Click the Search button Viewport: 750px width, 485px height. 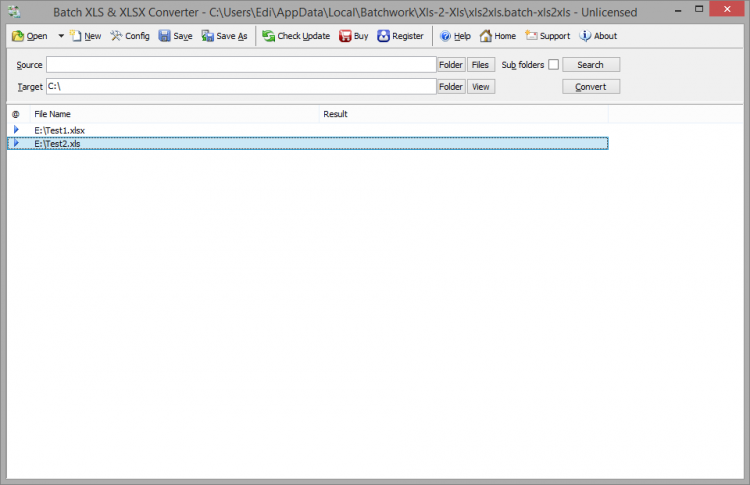[591, 65]
